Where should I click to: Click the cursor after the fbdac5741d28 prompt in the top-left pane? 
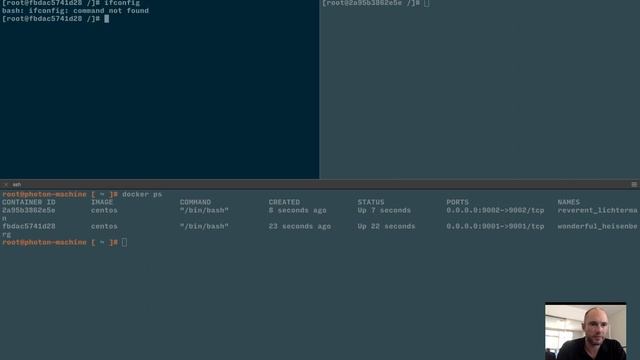[x=107, y=19]
